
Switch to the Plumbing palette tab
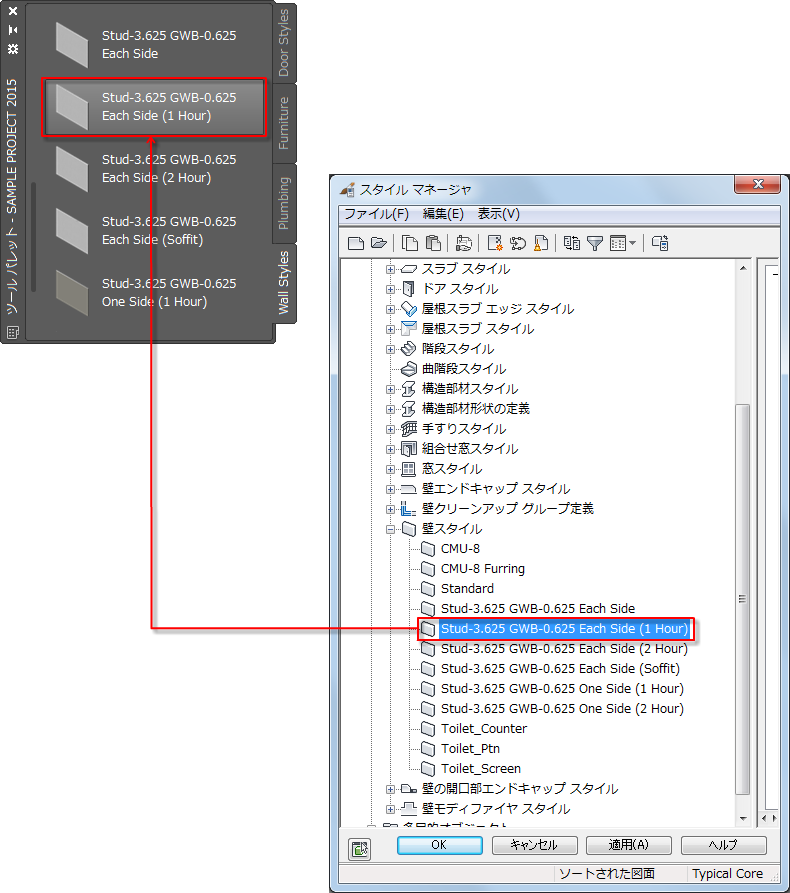coord(284,203)
